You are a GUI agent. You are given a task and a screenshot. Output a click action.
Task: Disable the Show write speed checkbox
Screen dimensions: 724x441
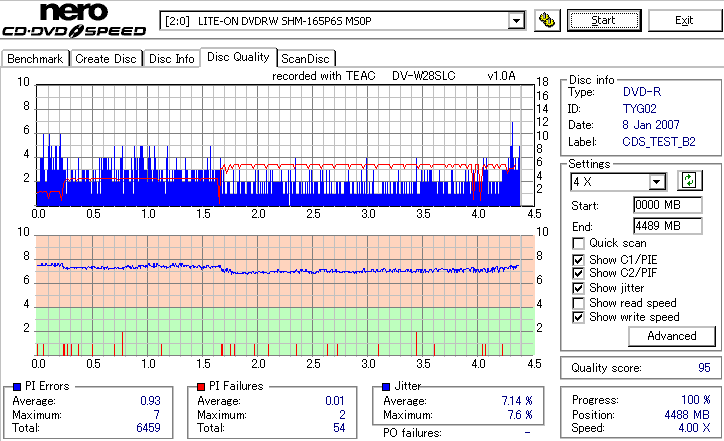coord(578,317)
